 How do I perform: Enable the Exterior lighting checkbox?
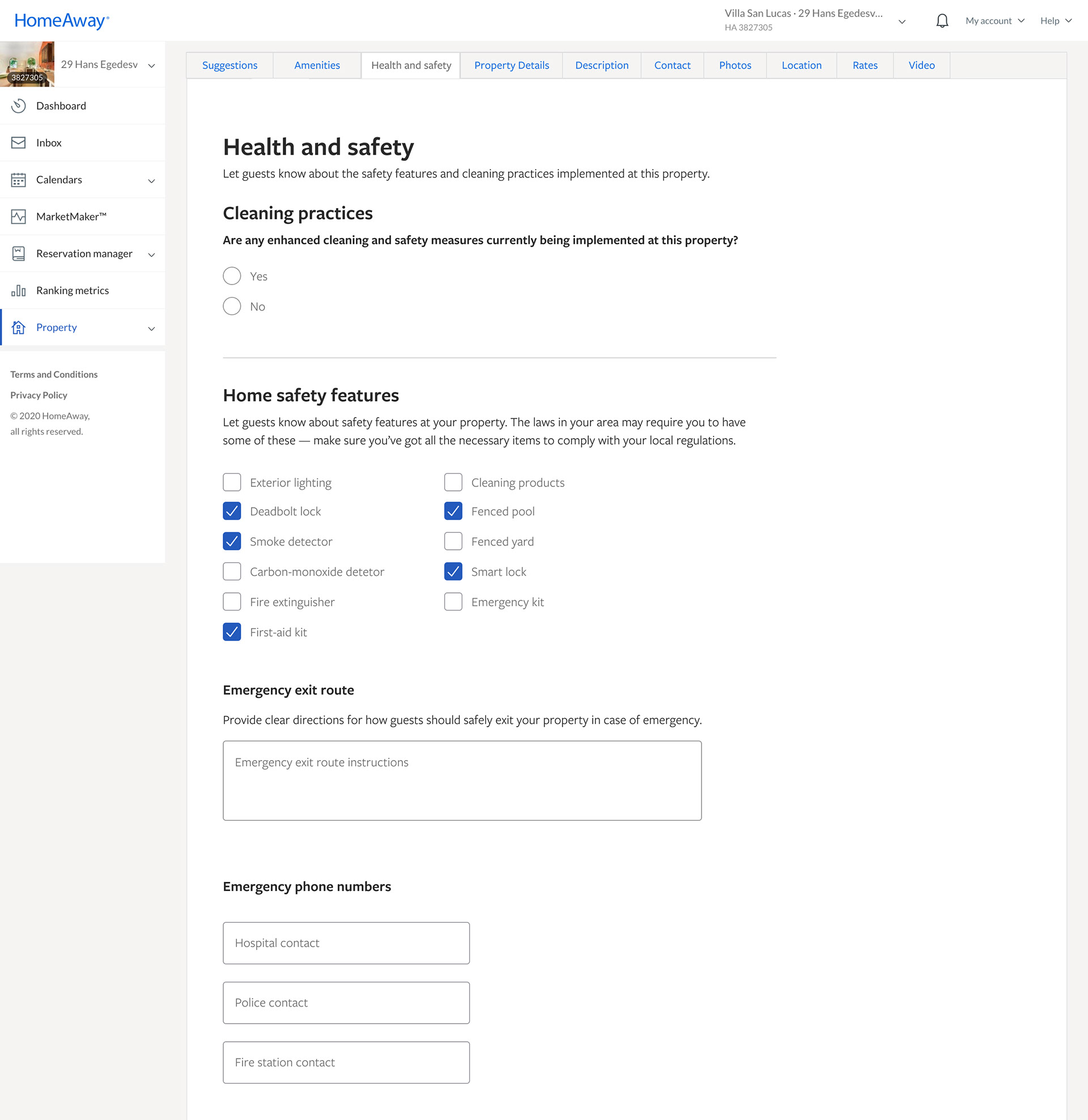pos(231,482)
